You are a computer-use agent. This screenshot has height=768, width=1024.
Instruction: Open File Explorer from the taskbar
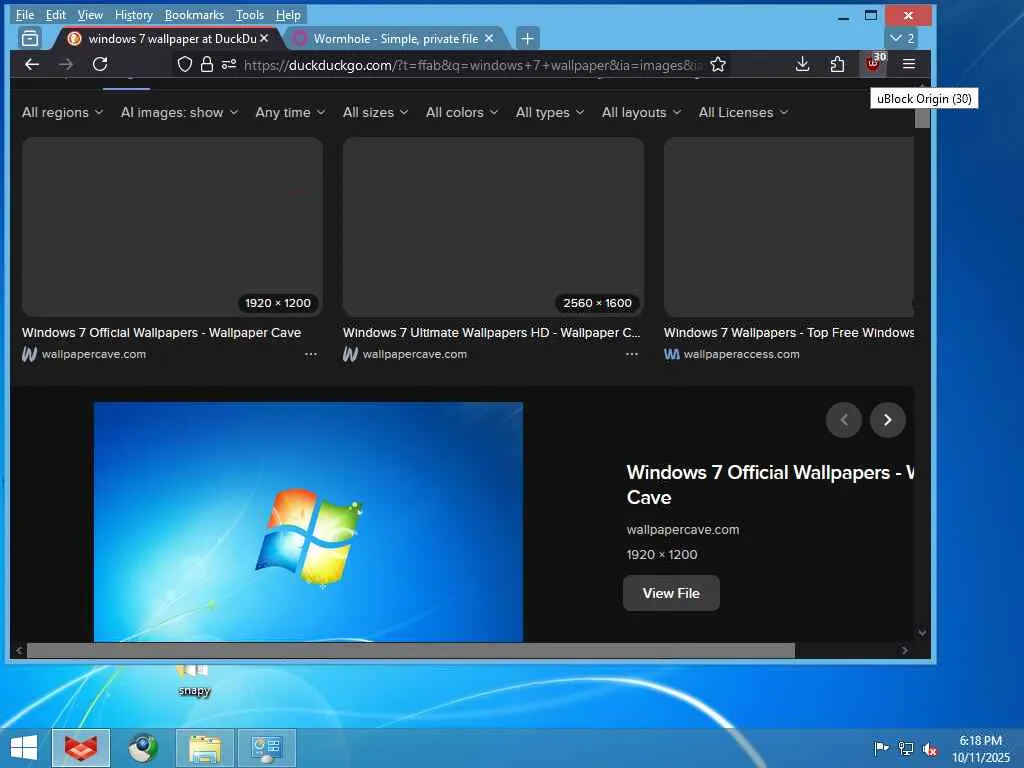[204, 748]
